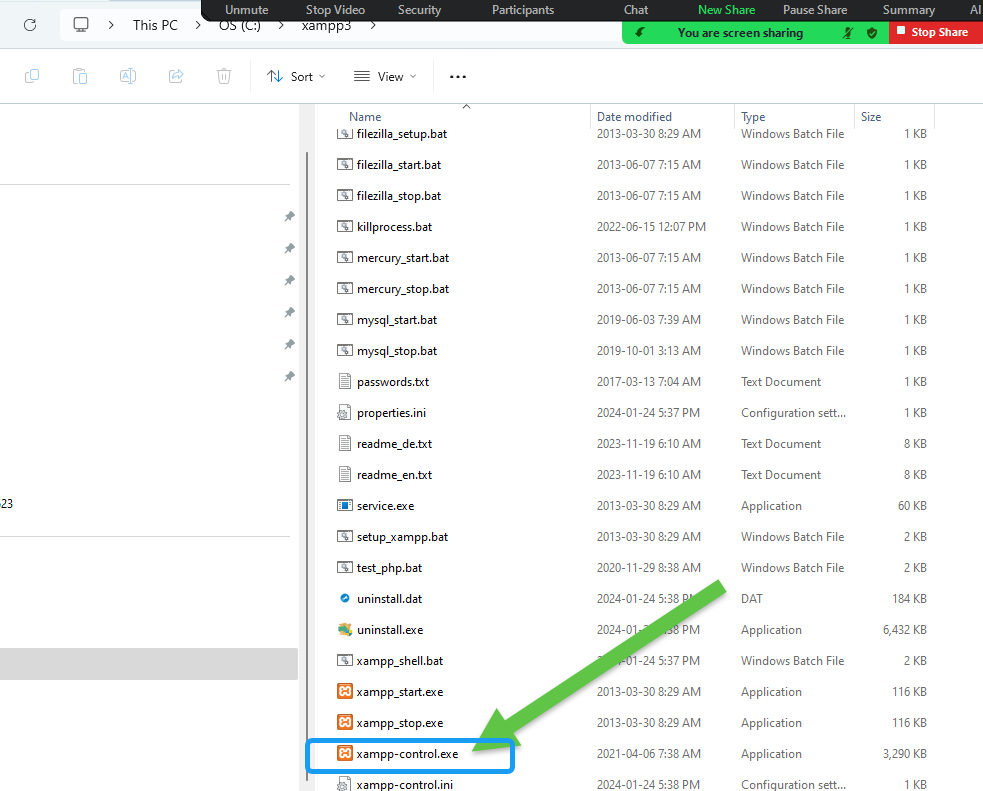Open Chat in Zoom toolbar
The image size is (983, 791).
(x=636, y=10)
